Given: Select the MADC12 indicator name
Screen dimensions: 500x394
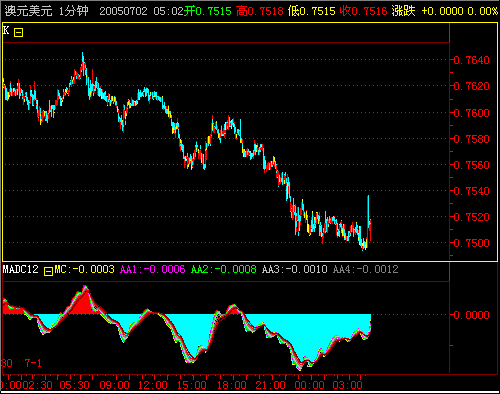Looking at the screenshot, I should click(21, 269).
